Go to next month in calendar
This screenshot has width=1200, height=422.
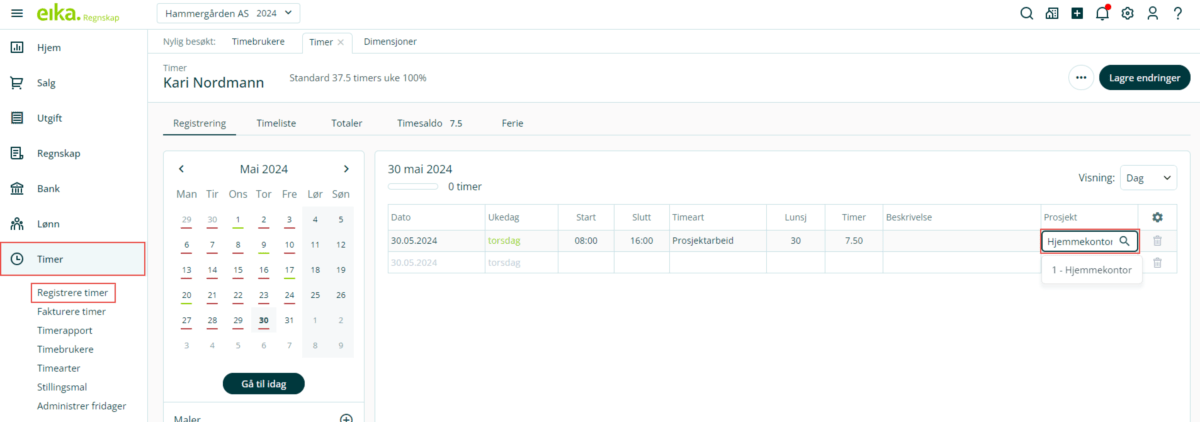pyautogui.click(x=346, y=169)
